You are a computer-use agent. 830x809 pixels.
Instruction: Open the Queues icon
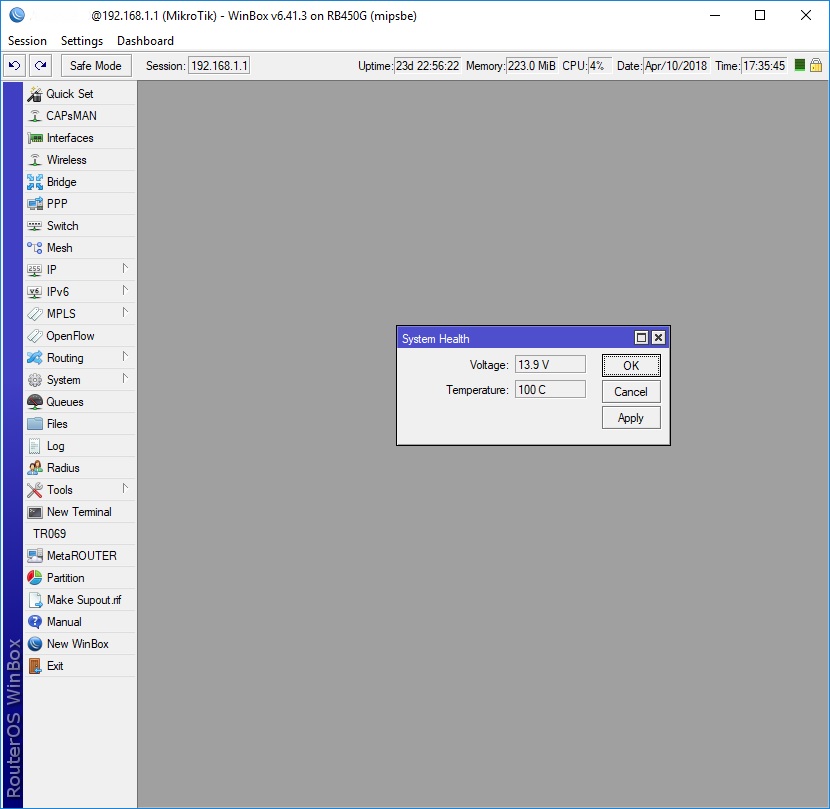click(34, 402)
